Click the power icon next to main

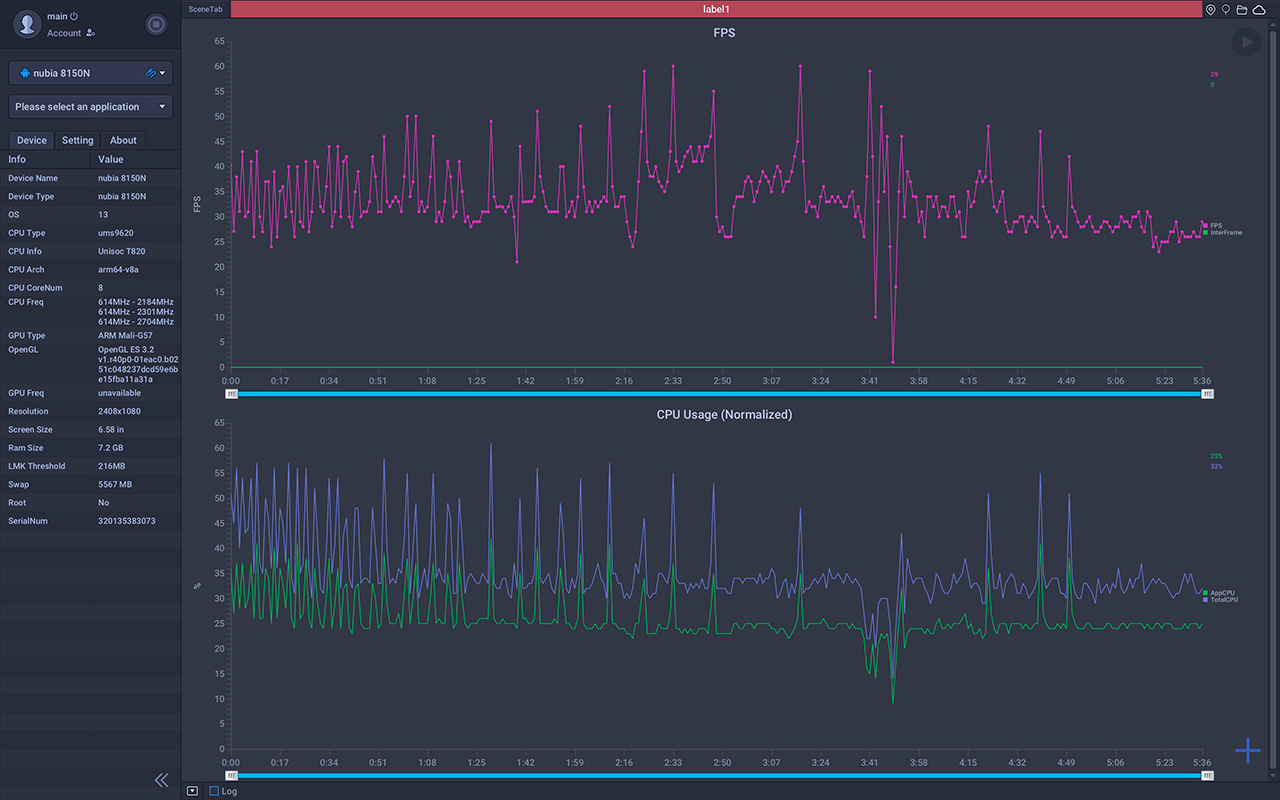tap(75, 16)
